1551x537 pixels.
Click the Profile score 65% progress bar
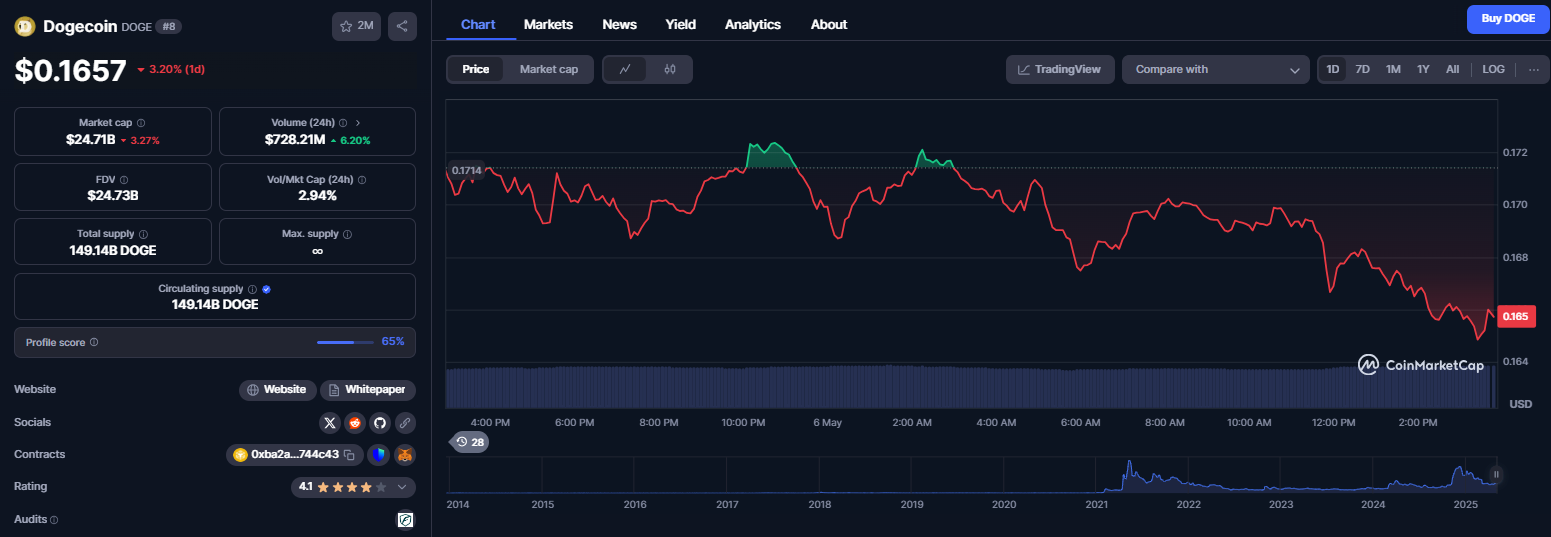click(344, 342)
